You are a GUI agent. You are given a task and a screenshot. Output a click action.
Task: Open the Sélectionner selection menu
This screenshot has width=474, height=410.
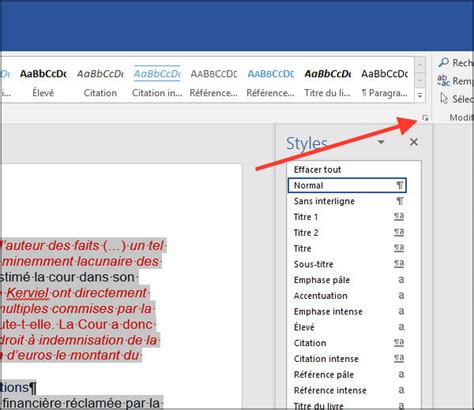457,99
